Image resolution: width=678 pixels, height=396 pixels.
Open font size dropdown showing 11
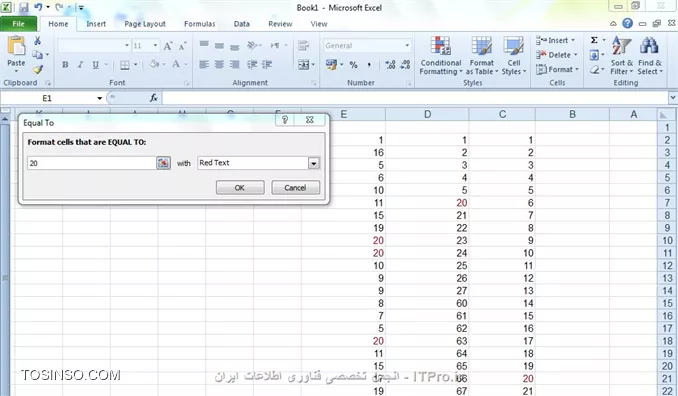click(x=155, y=45)
